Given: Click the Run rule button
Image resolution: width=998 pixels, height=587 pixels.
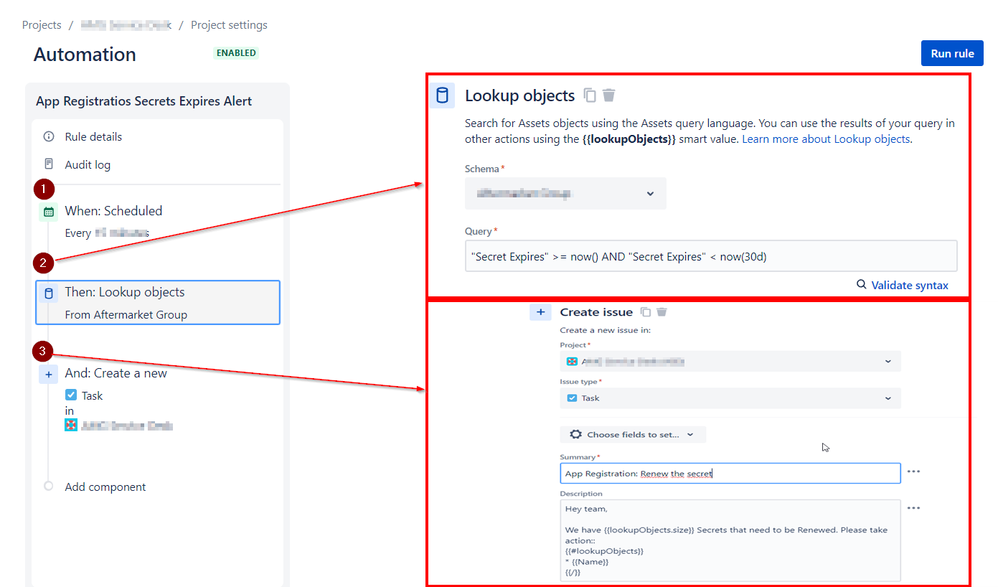Looking at the screenshot, I should pyautogui.click(x=952, y=53).
